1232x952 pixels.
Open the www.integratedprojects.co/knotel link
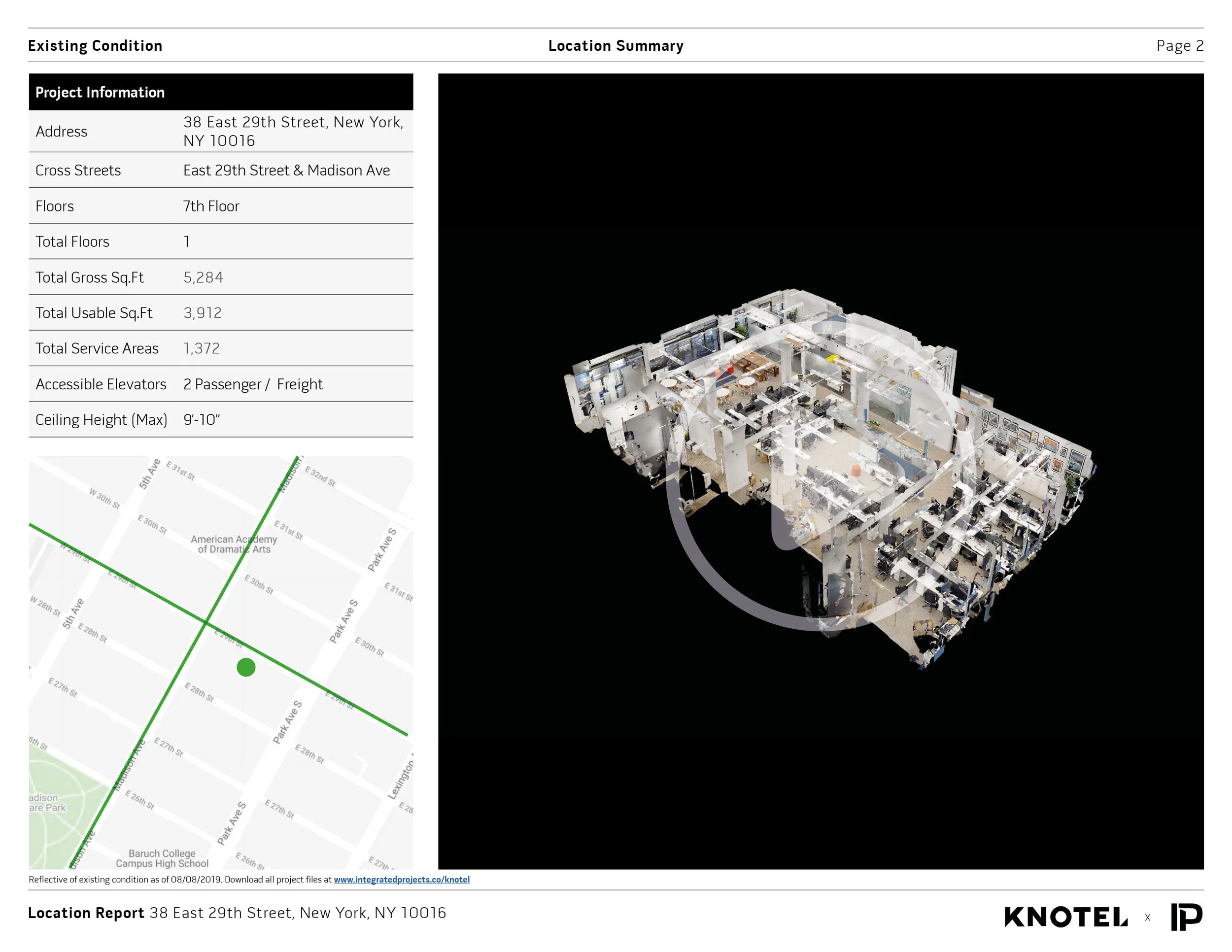click(x=401, y=879)
